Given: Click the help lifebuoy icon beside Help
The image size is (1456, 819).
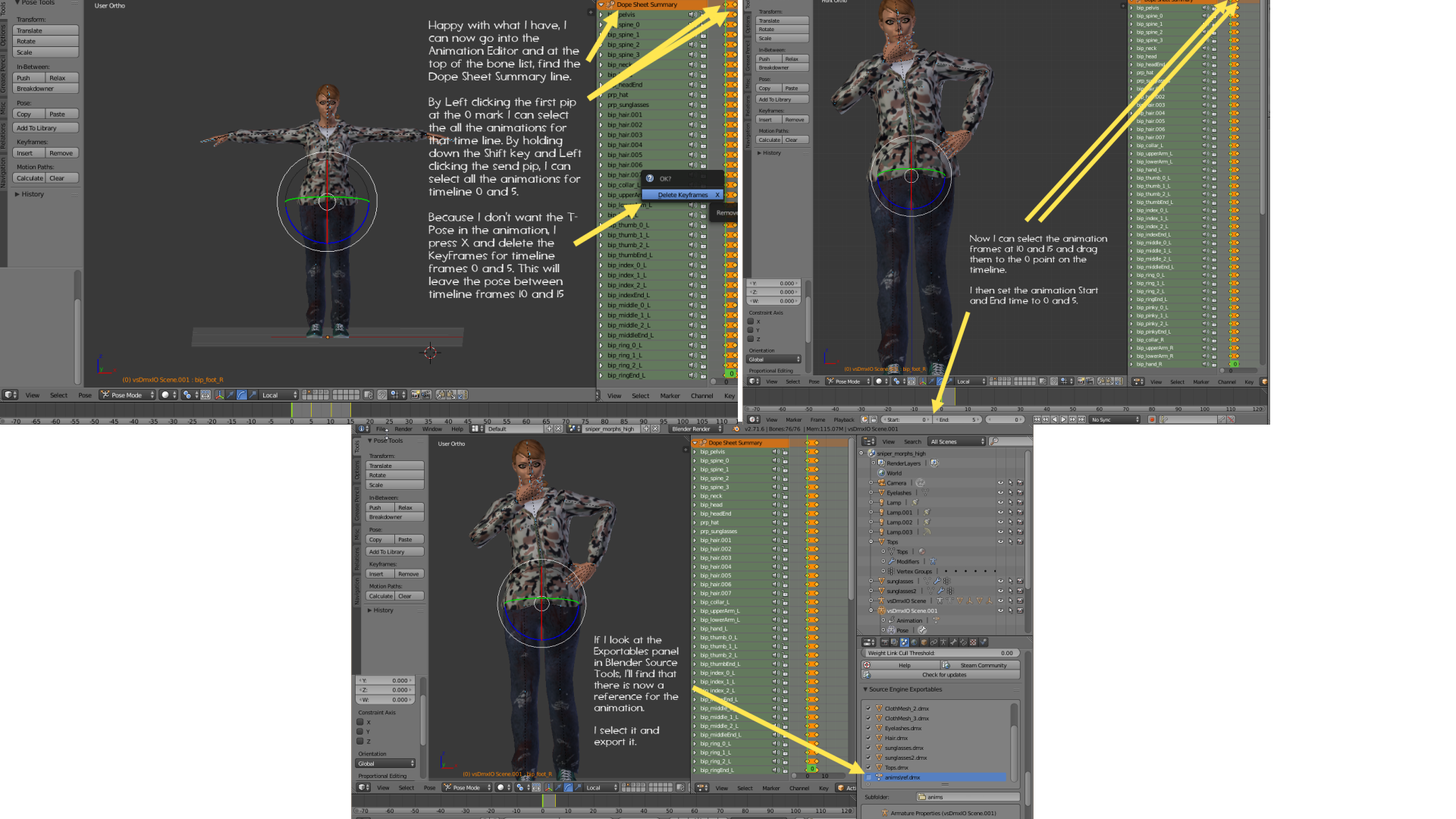Looking at the screenshot, I should (x=867, y=665).
